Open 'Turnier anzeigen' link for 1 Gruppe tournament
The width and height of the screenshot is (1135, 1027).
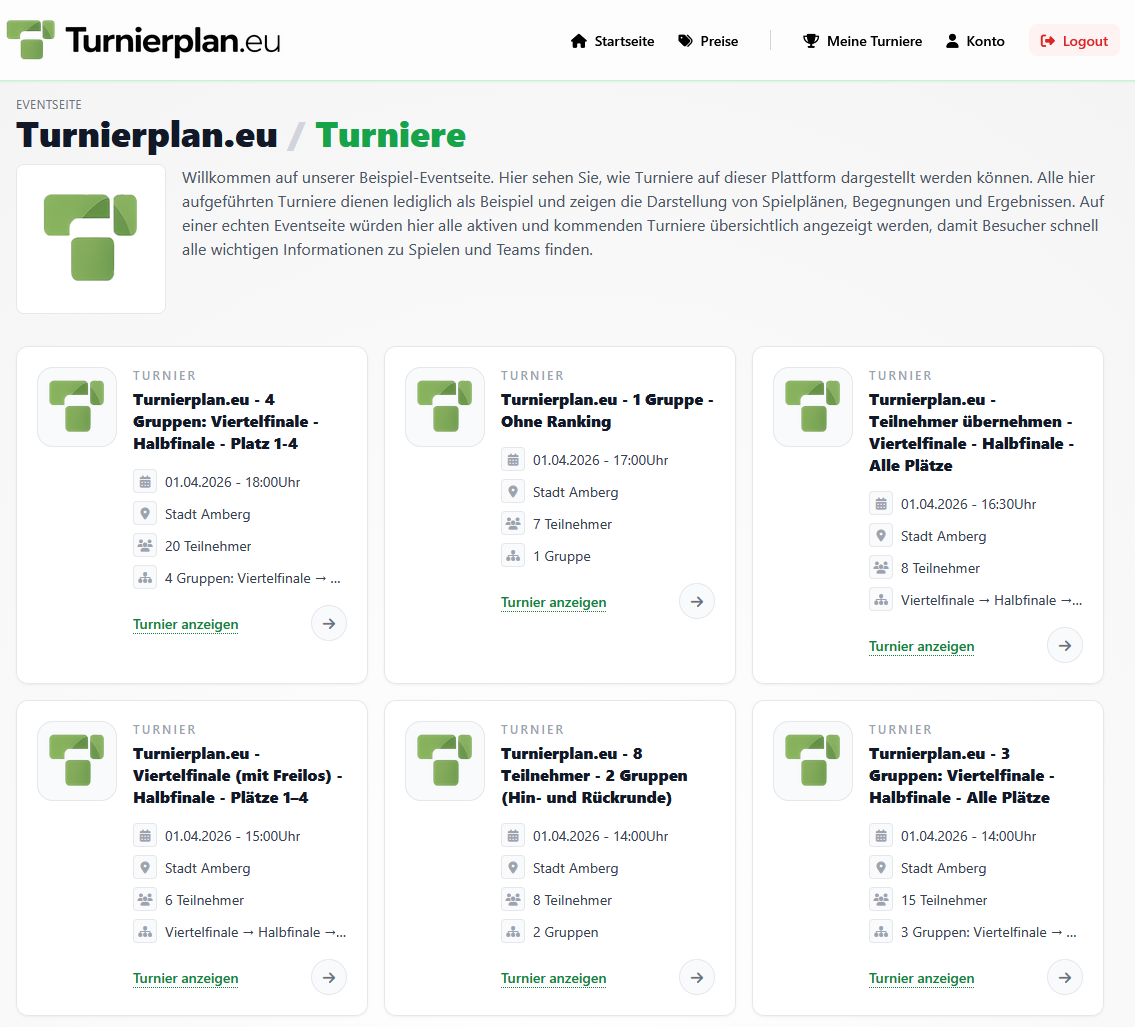[554, 603]
